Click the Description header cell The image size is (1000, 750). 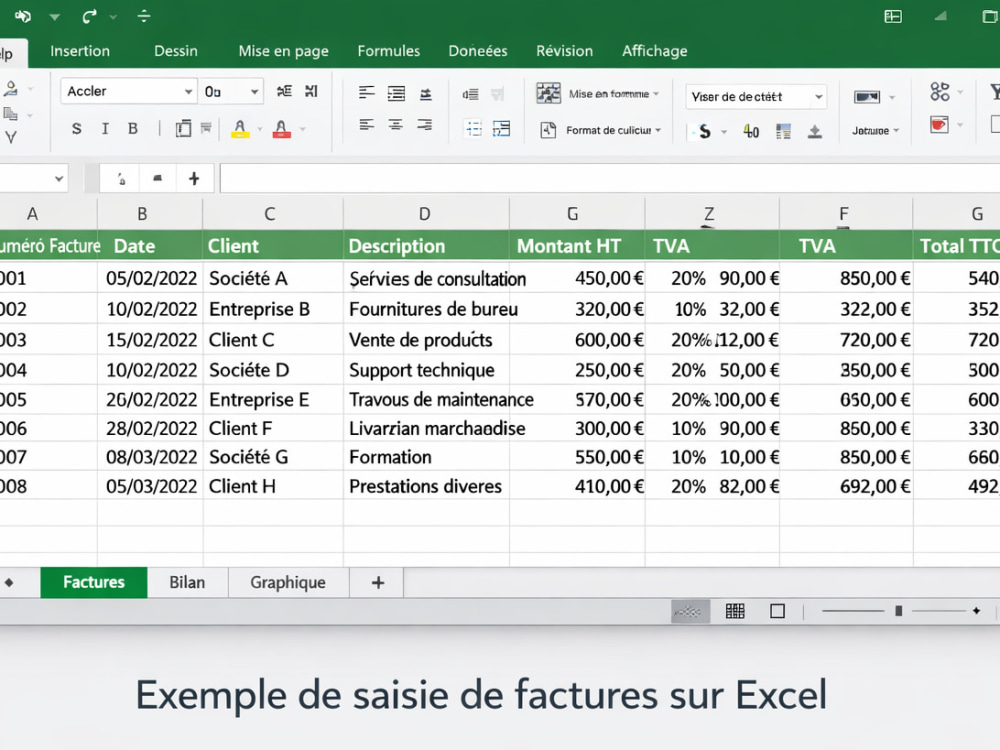tap(426, 246)
